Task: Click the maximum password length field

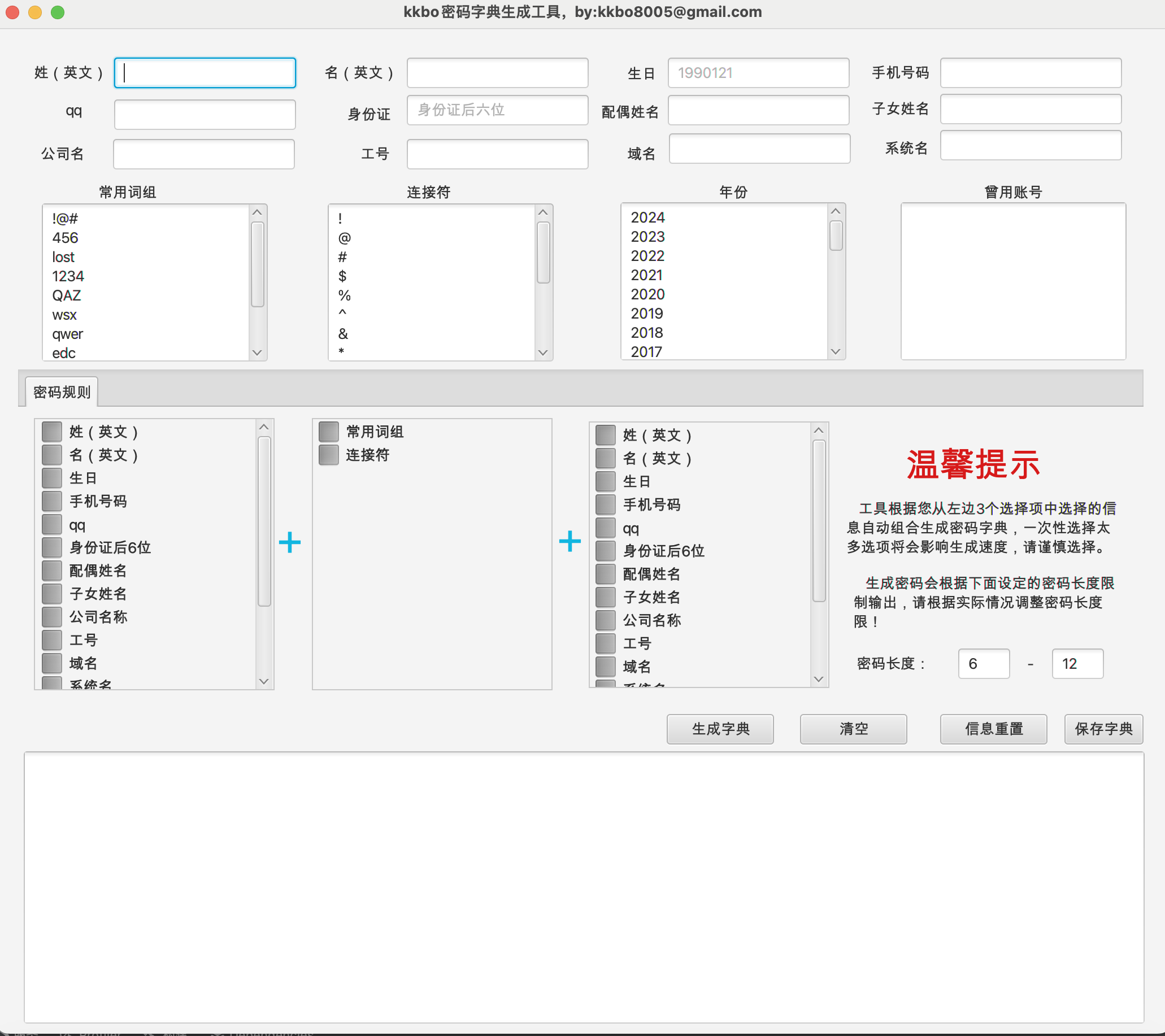Action: coord(1077,663)
